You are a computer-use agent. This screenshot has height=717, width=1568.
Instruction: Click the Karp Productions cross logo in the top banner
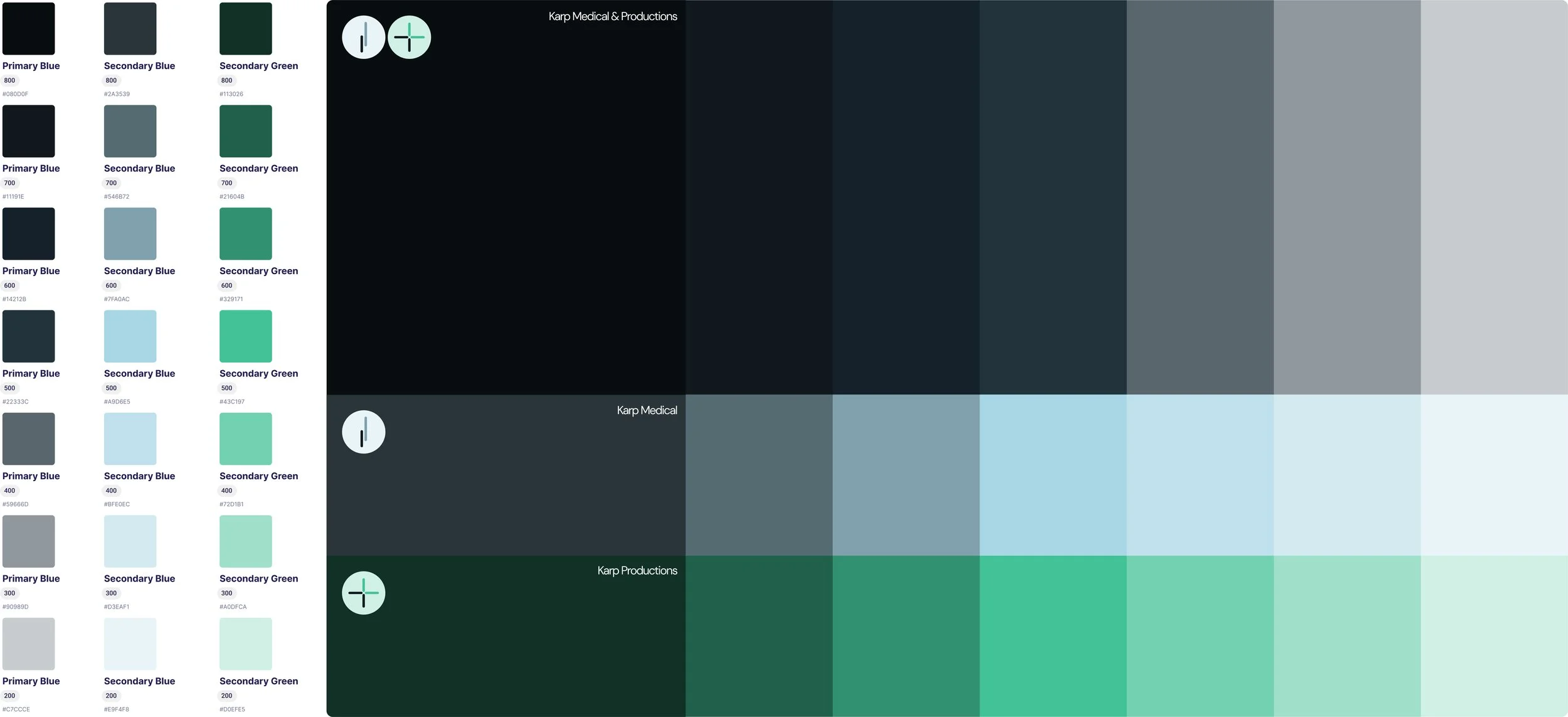click(409, 37)
